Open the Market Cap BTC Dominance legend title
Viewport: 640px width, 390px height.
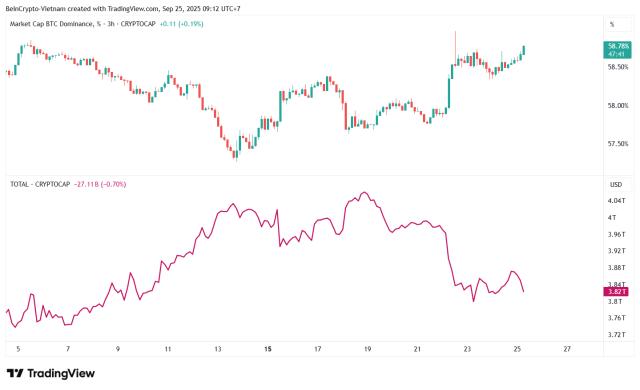(83, 24)
